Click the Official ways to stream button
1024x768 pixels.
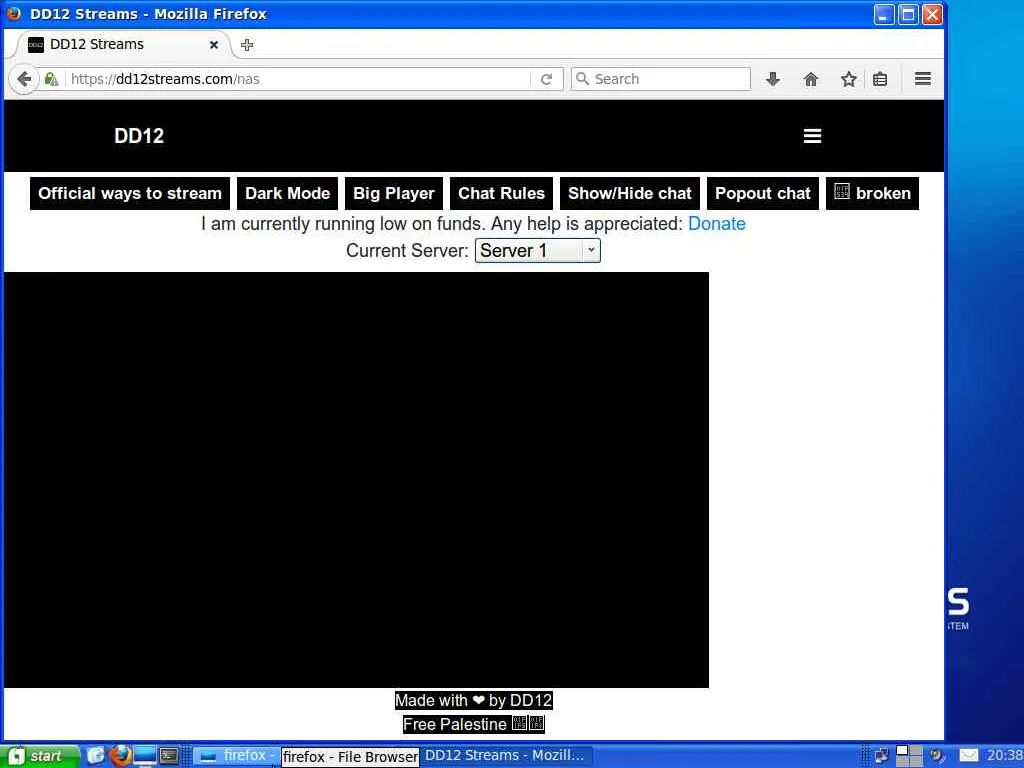[130, 193]
